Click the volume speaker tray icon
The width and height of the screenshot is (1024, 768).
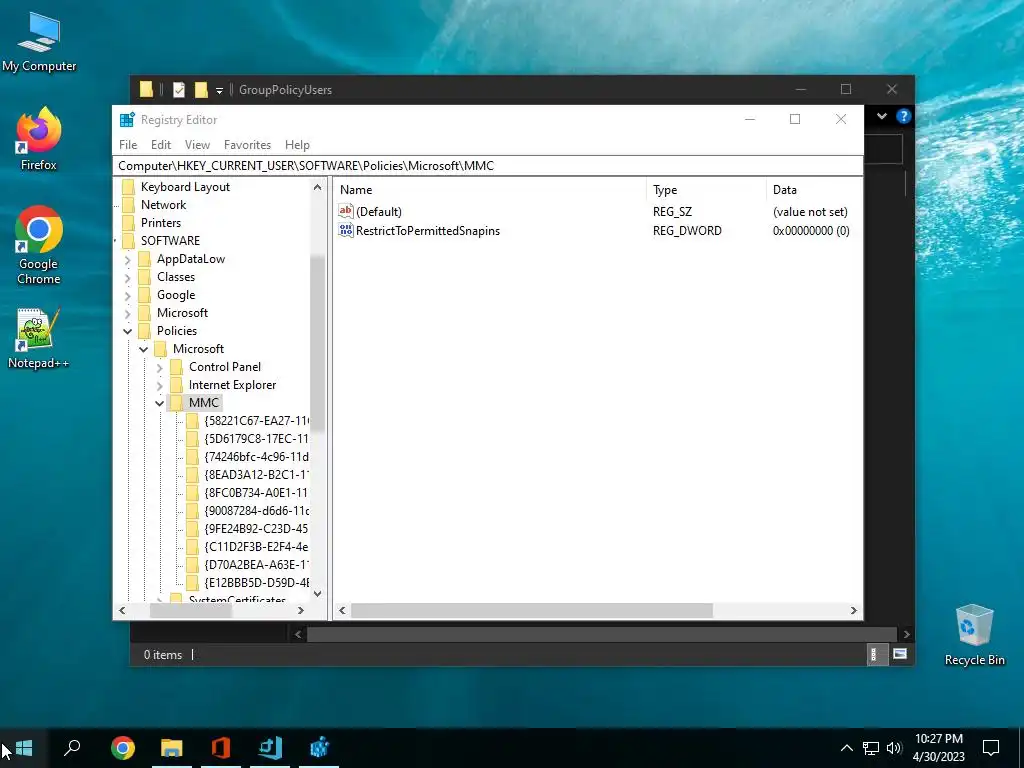tap(894, 748)
